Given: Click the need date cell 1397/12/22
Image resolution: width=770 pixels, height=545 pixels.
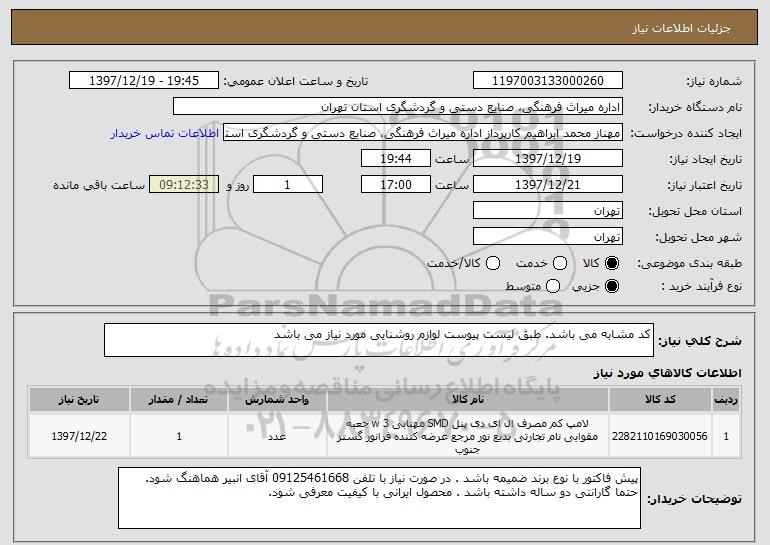Looking at the screenshot, I should click(x=79, y=436).
